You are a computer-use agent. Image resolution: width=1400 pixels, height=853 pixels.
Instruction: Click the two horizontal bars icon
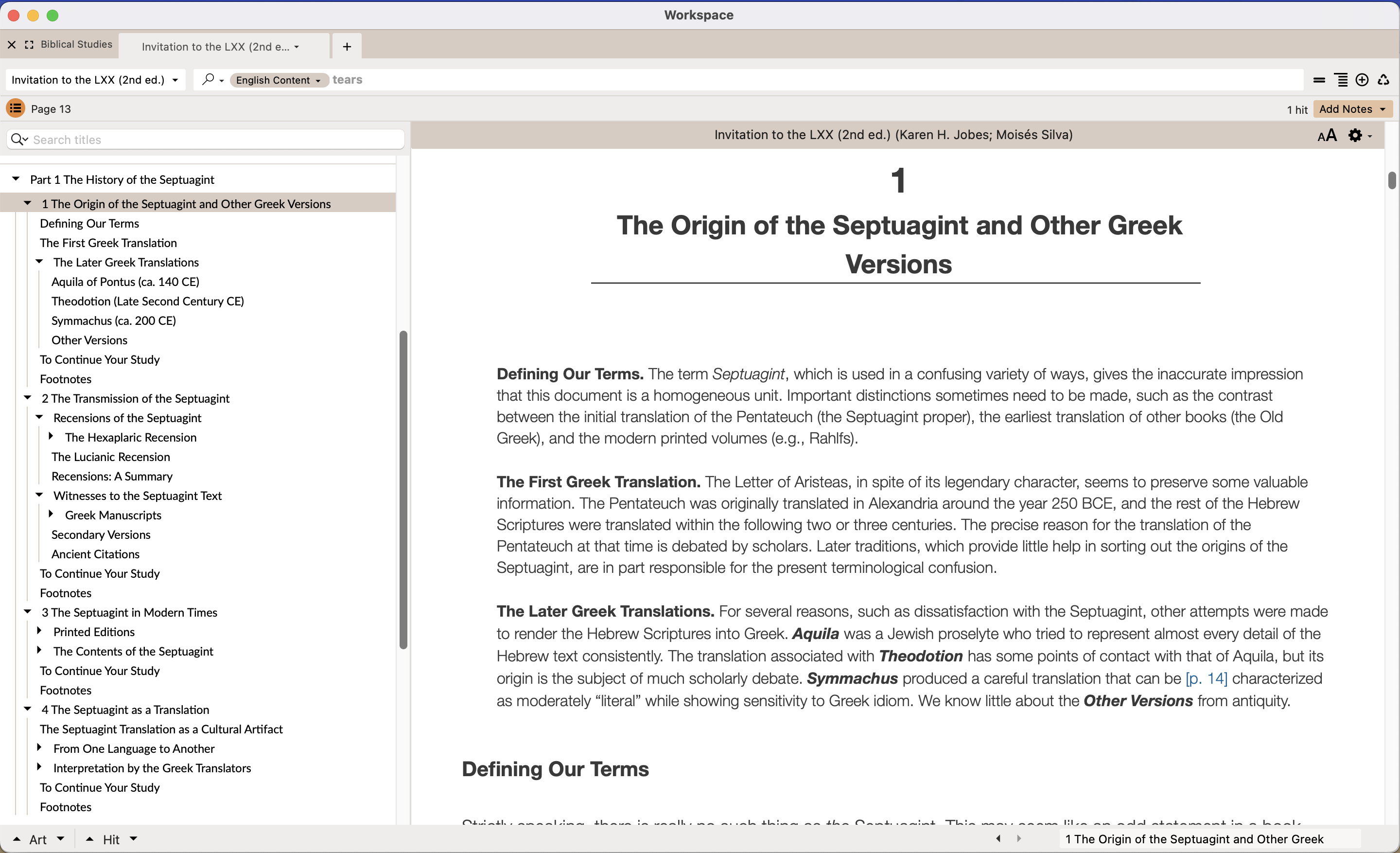point(1319,80)
